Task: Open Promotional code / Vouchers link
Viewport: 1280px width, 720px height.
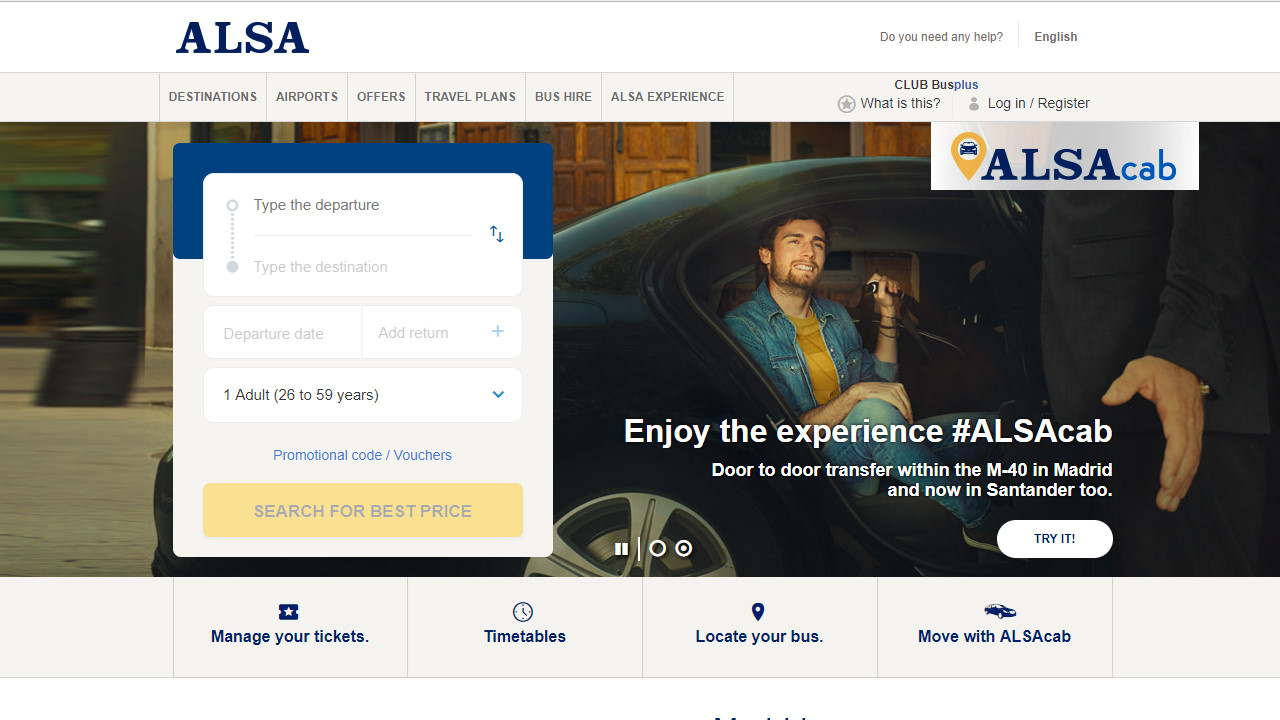Action: tap(362, 455)
